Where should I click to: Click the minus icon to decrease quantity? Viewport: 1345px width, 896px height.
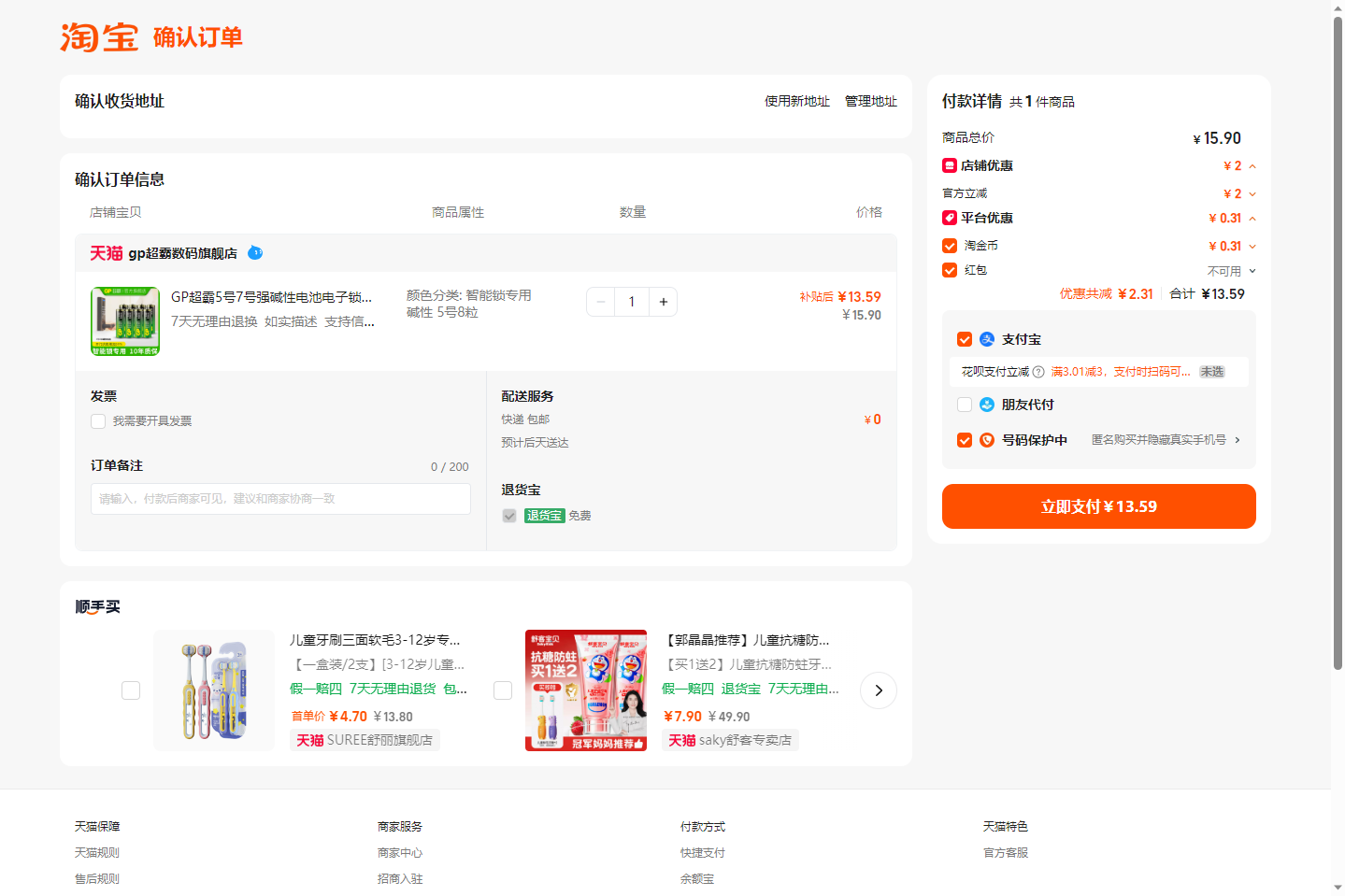coord(601,302)
